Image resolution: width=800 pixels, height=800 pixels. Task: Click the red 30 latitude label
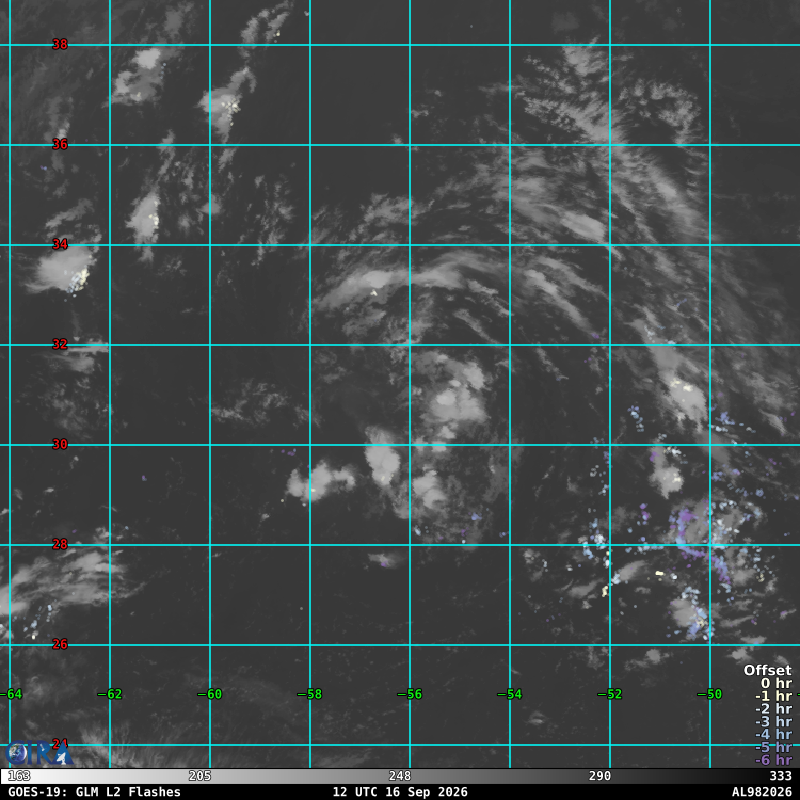click(x=60, y=444)
